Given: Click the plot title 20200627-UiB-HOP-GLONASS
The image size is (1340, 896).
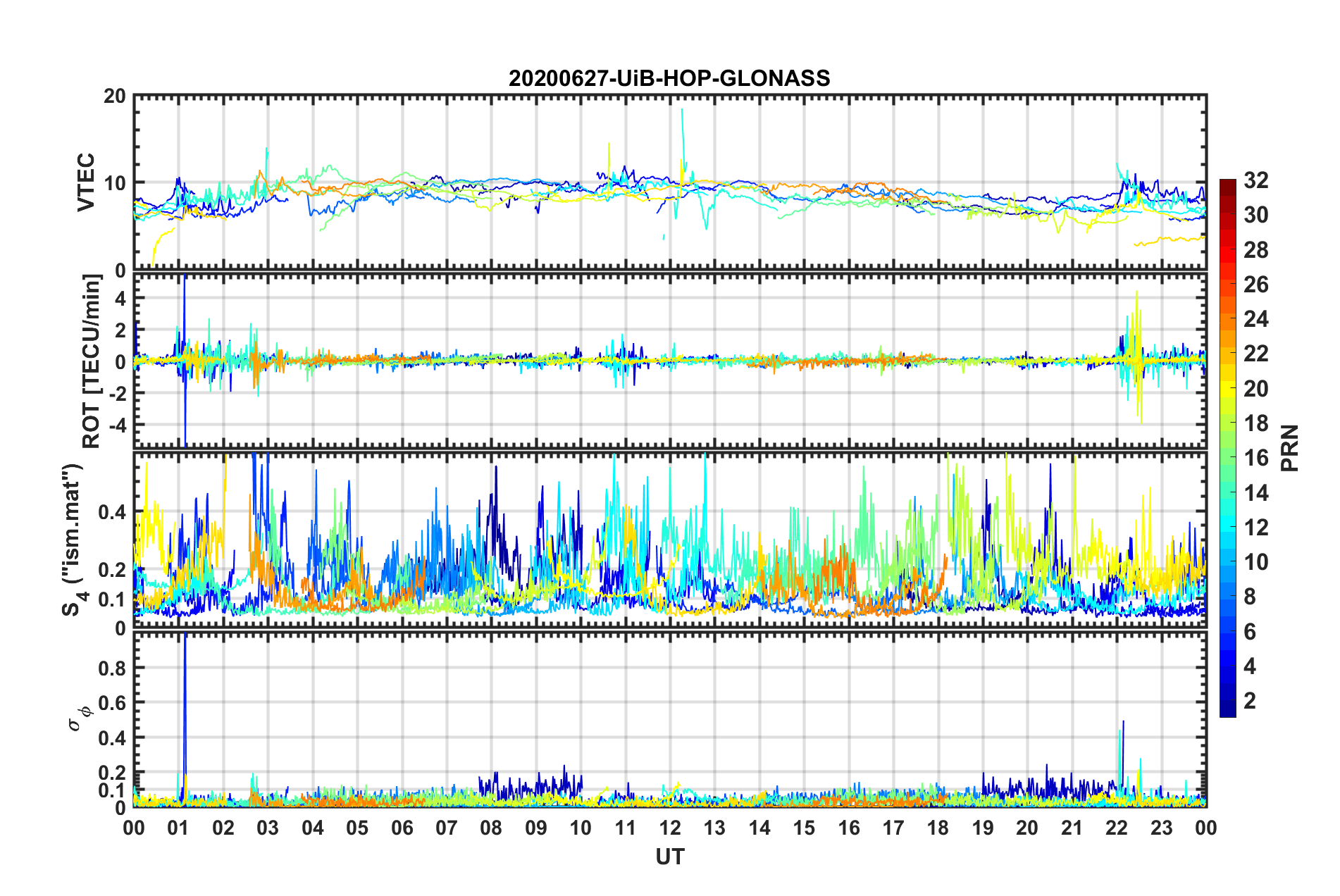Looking at the screenshot, I should click(x=669, y=78).
